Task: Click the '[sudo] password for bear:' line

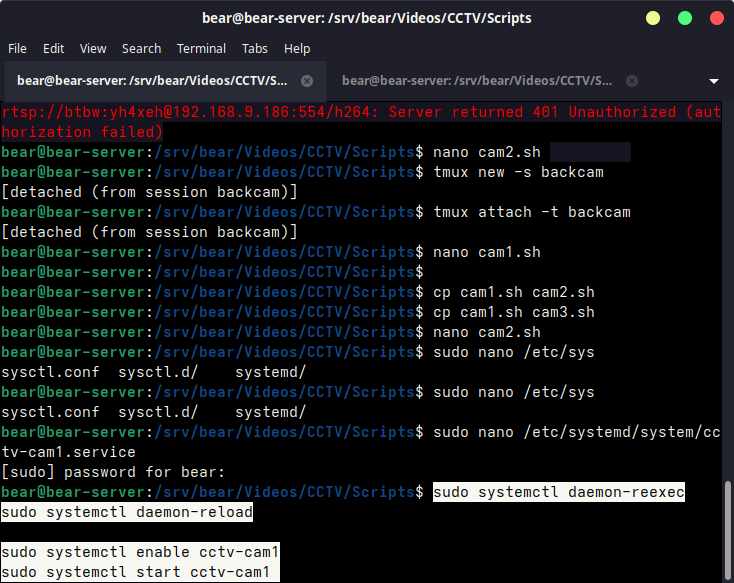Action: point(113,472)
